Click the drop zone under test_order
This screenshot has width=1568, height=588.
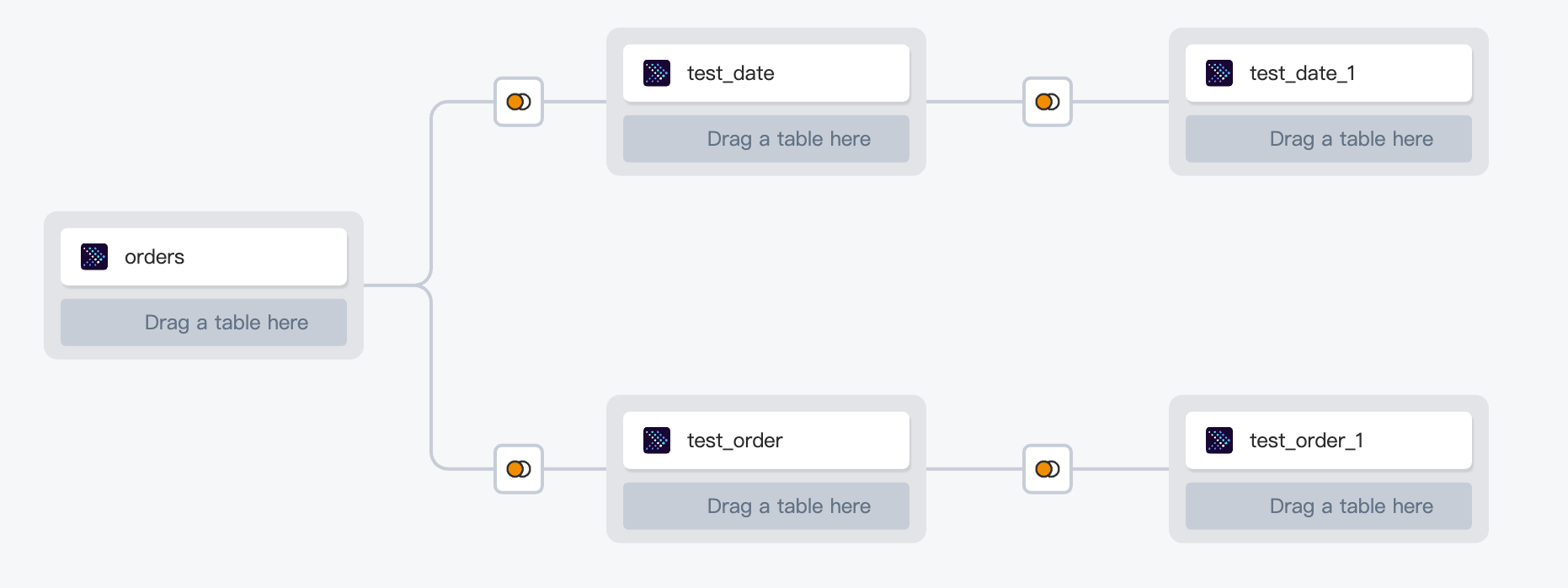[766, 506]
